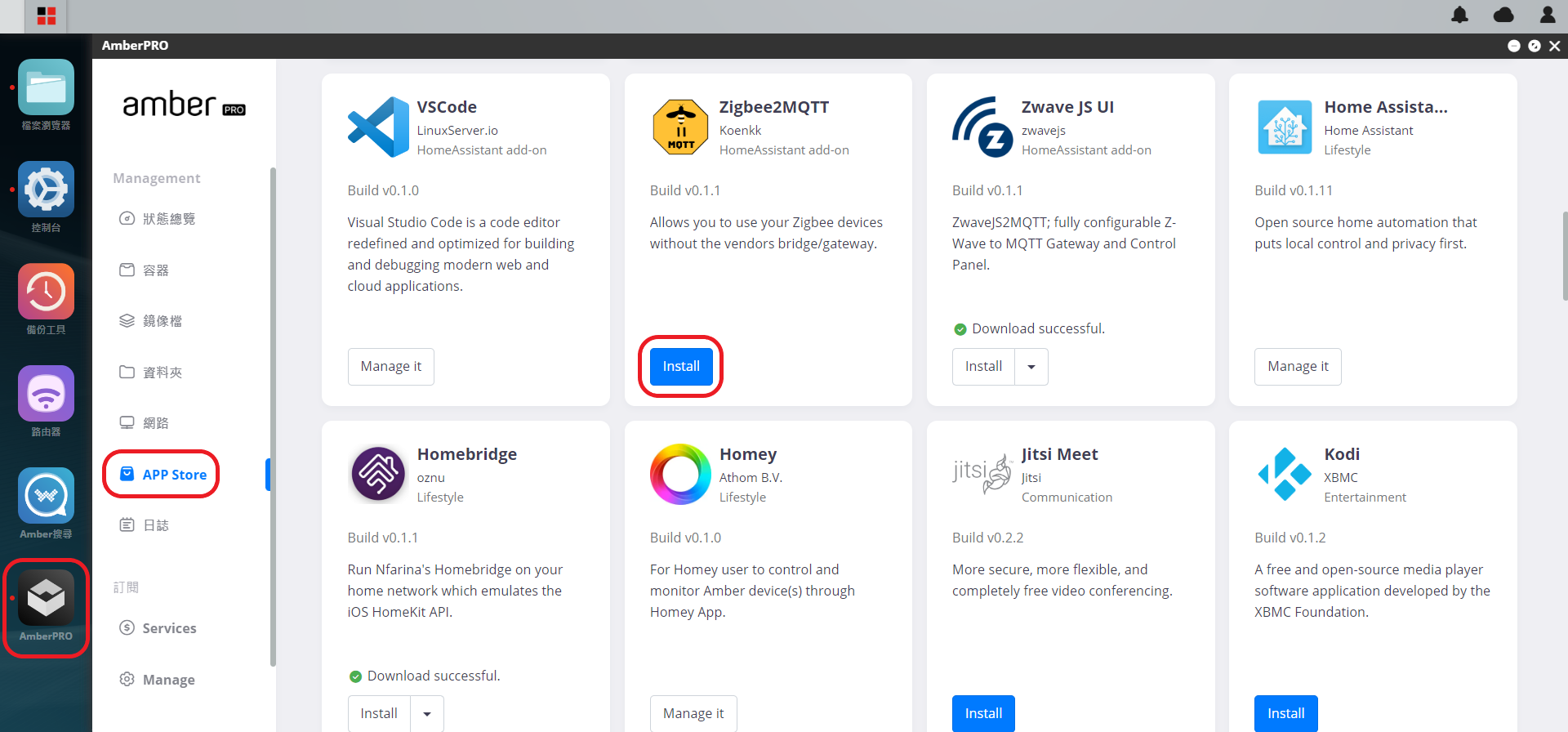This screenshot has width=1568, height=732.
Task: Launch the control panel dock icon
Action: click(46, 190)
